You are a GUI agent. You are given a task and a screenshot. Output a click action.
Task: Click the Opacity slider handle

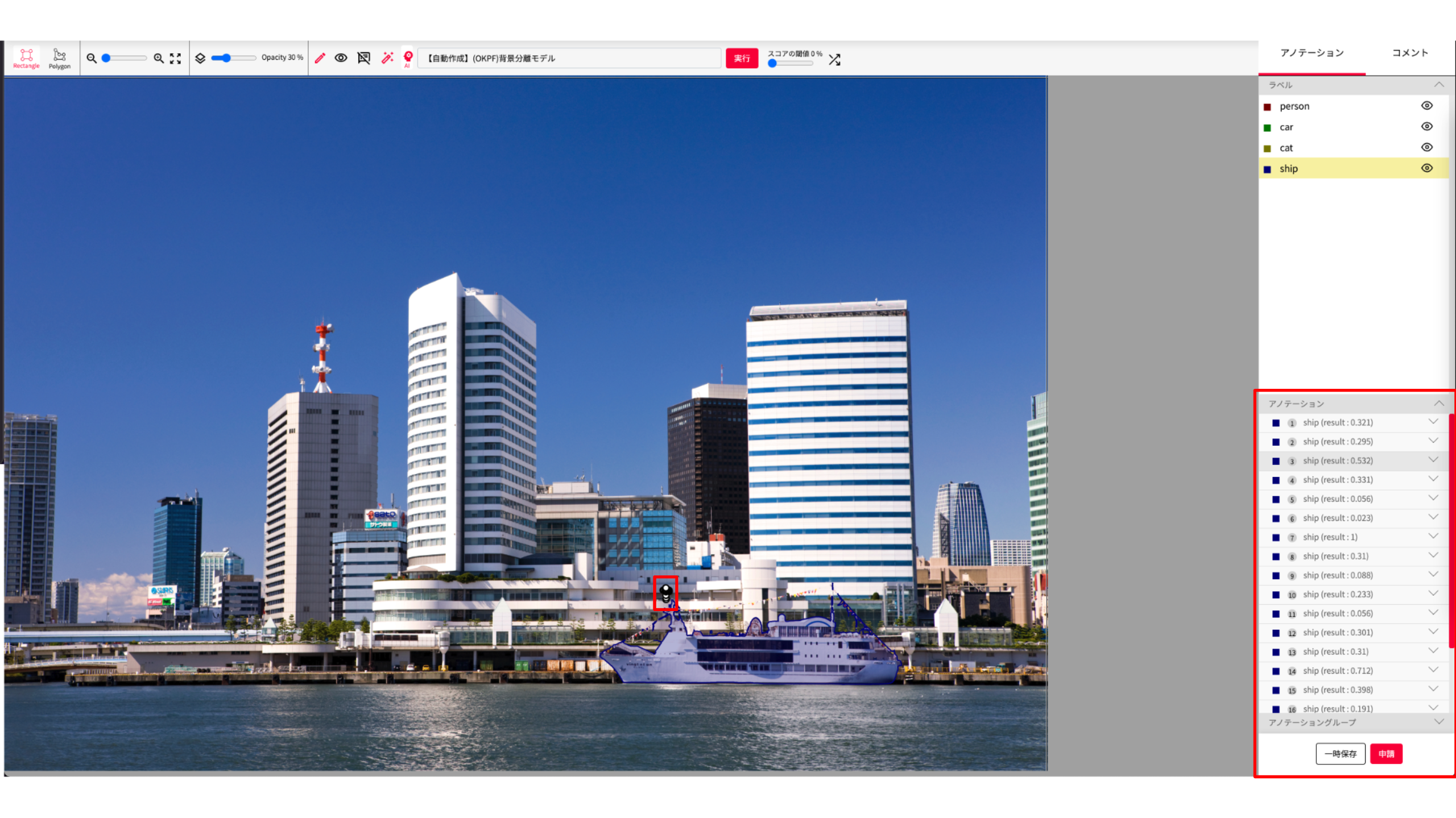click(x=226, y=58)
